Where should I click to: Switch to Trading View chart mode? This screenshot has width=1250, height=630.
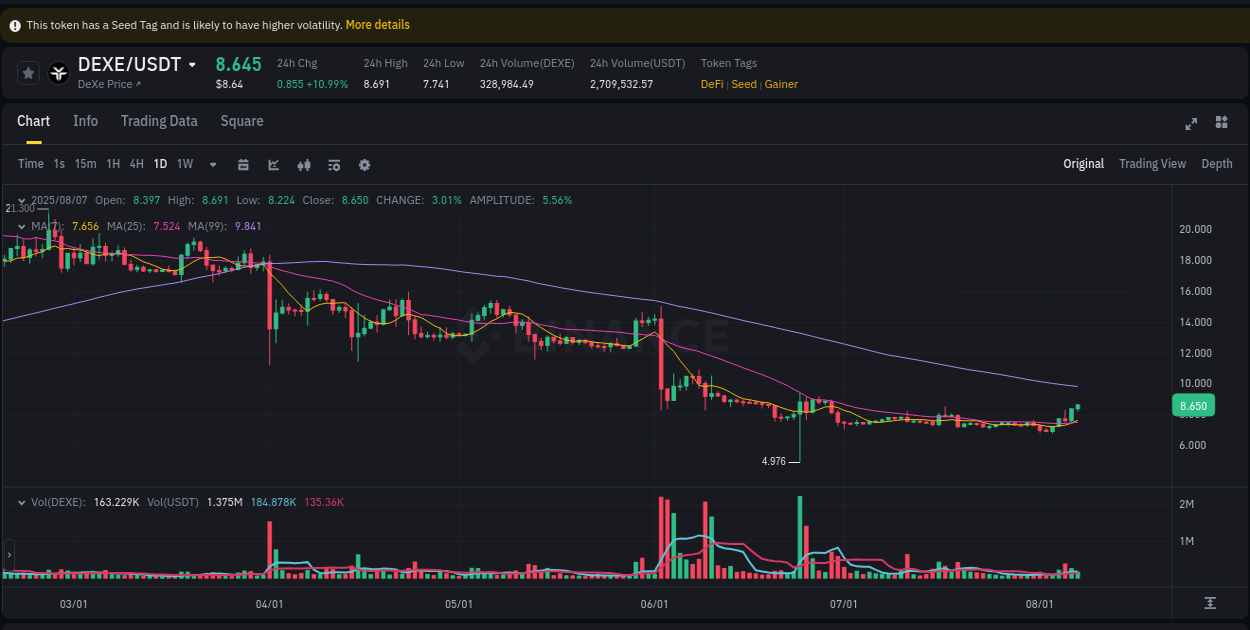[x=1152, y=163]
